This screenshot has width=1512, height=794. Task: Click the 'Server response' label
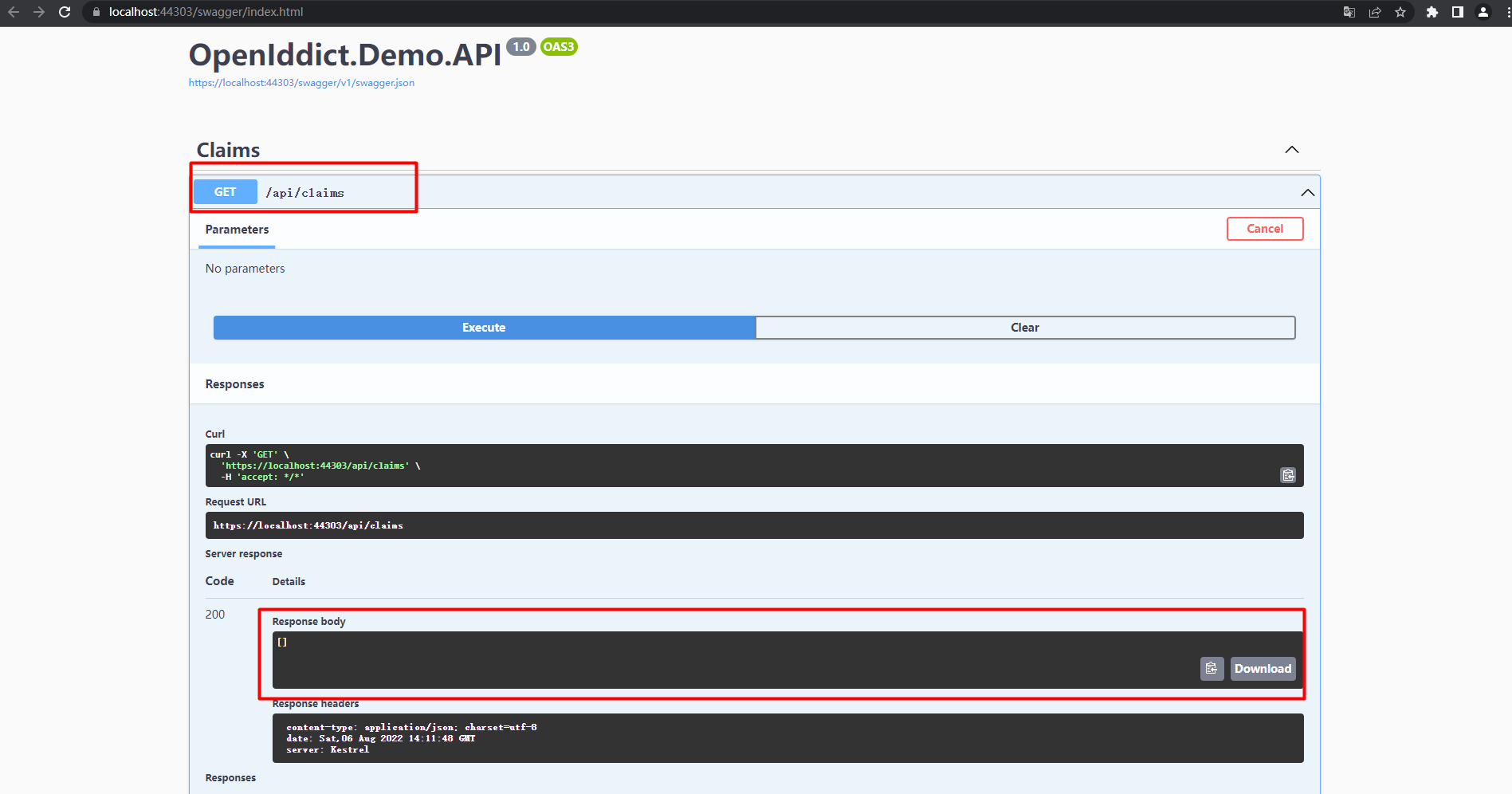(x=244, y=554)
